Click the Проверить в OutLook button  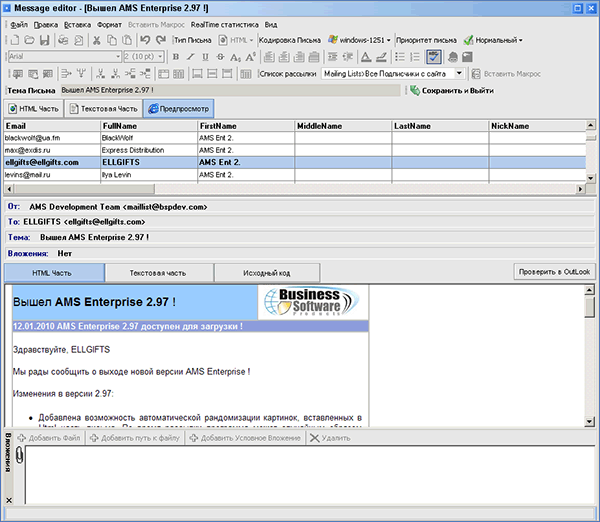coord(554,272)
